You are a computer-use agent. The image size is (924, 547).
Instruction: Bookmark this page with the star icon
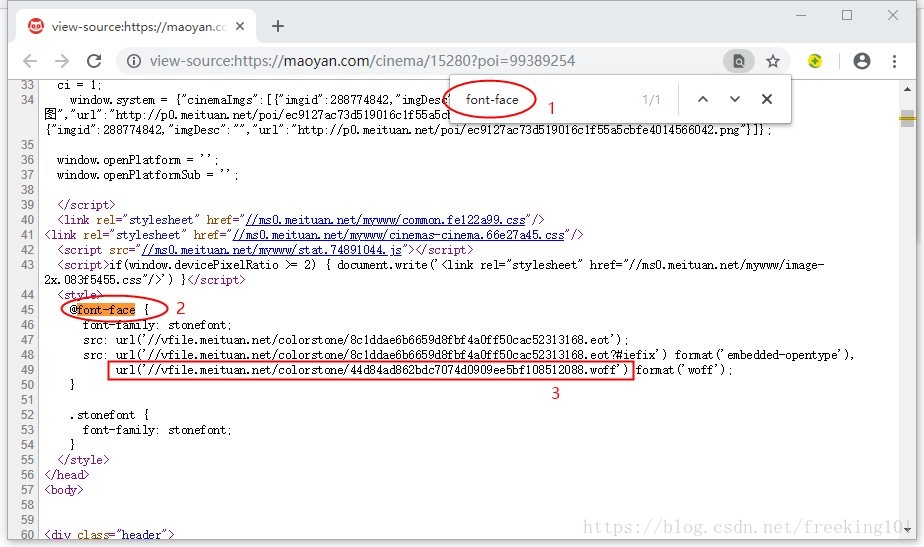(773, 61)
